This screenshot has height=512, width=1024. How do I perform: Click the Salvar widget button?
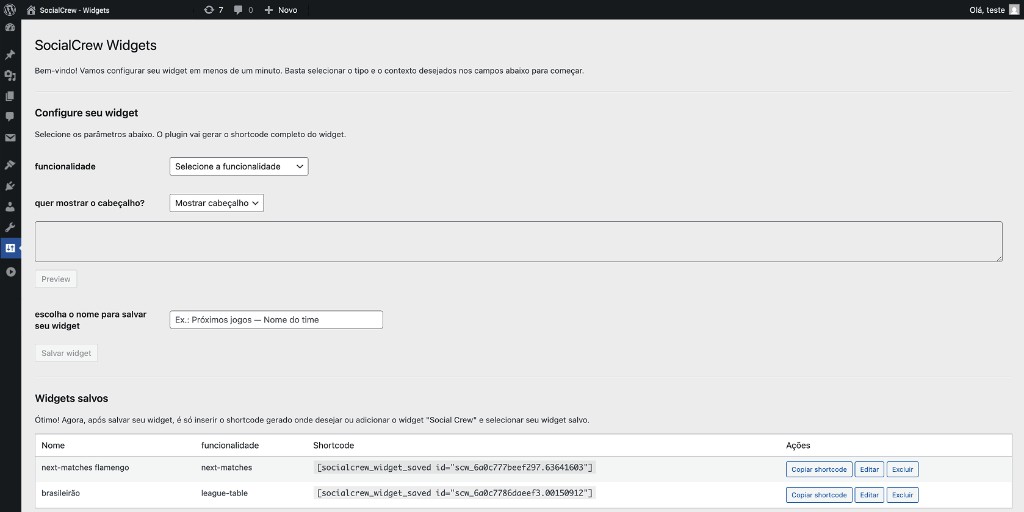[x=66, y=353]
